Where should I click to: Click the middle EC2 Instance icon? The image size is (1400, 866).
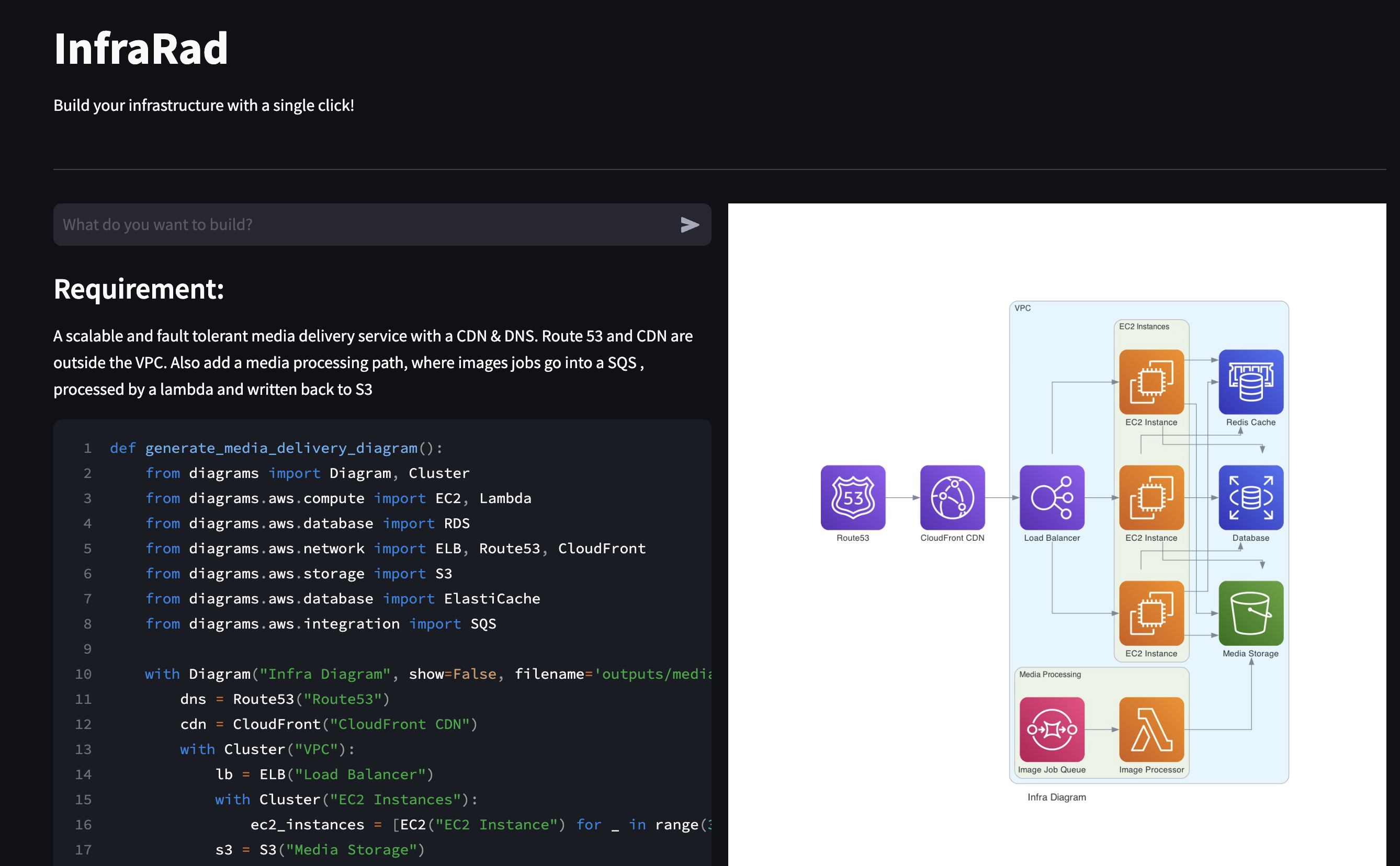click(x=1151, y=497)
